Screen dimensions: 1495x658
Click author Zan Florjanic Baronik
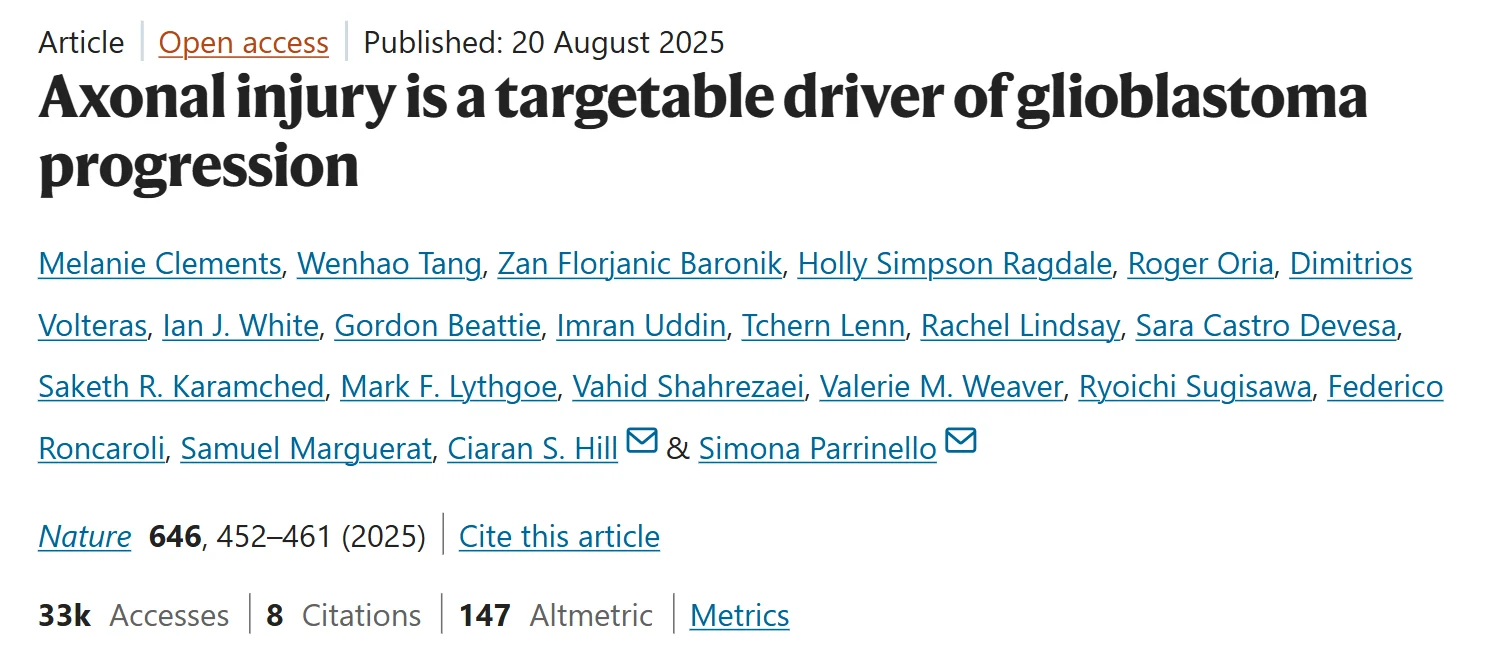pyautogui.click(x=640, y=264)
